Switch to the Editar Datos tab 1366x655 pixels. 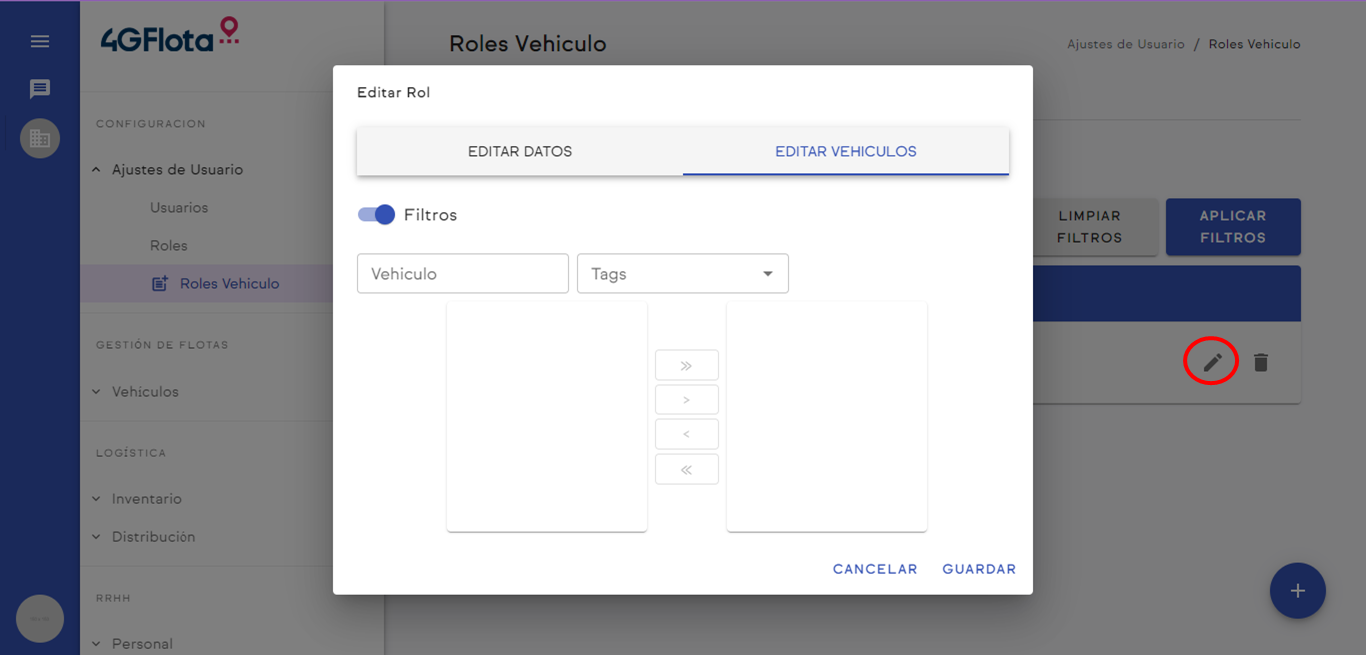click(x=520, y=152)
